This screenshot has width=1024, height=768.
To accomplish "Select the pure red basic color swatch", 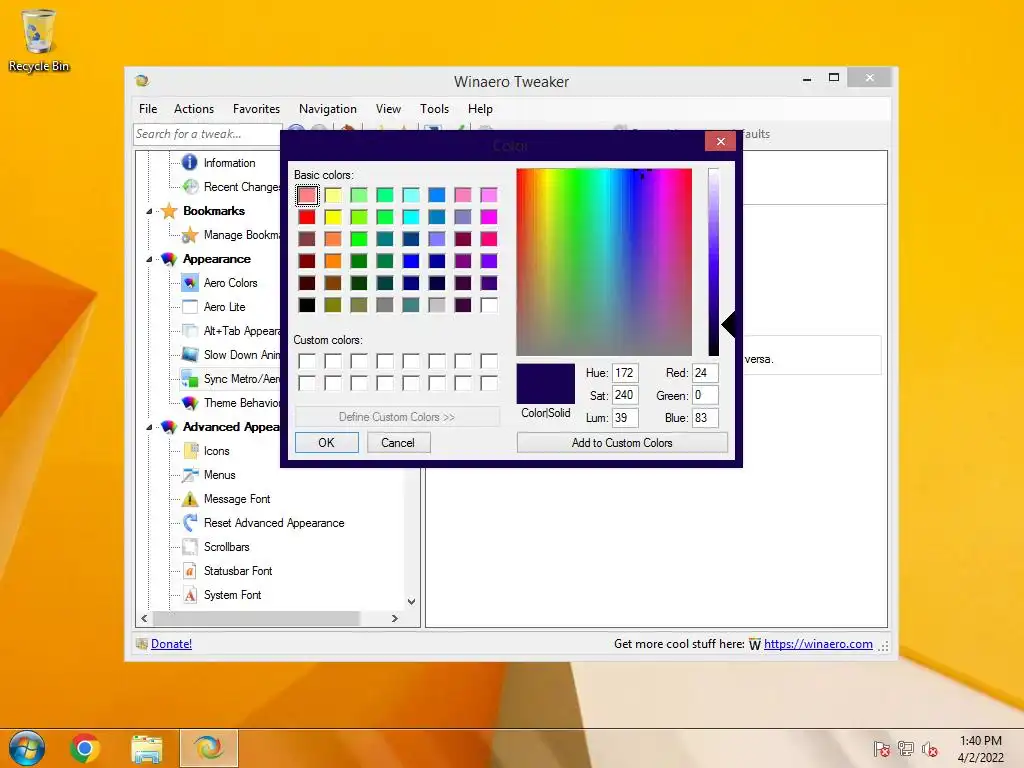I will [x=307, y=217].
